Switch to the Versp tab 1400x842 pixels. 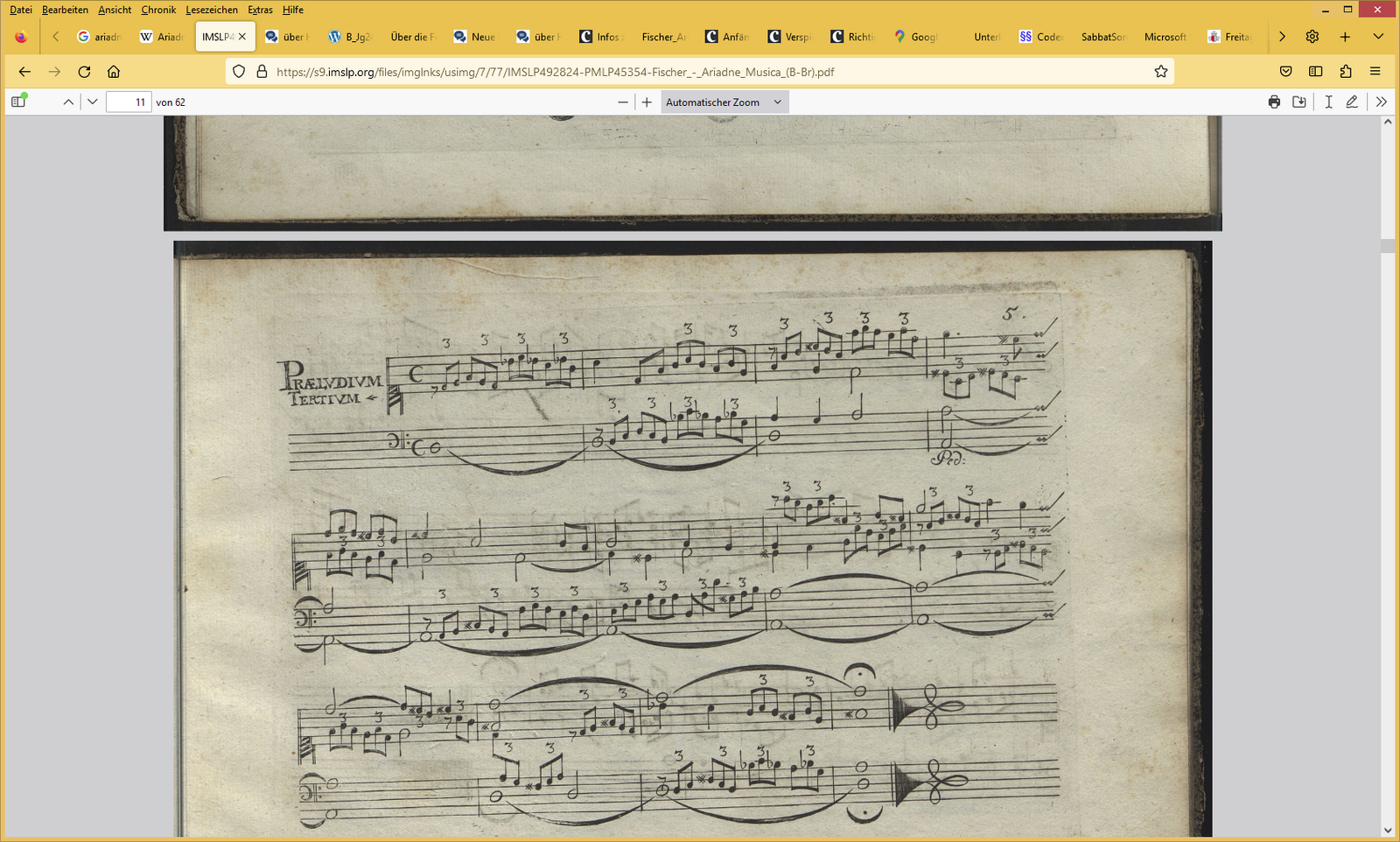pyautogui.click(x=790, y=37)
